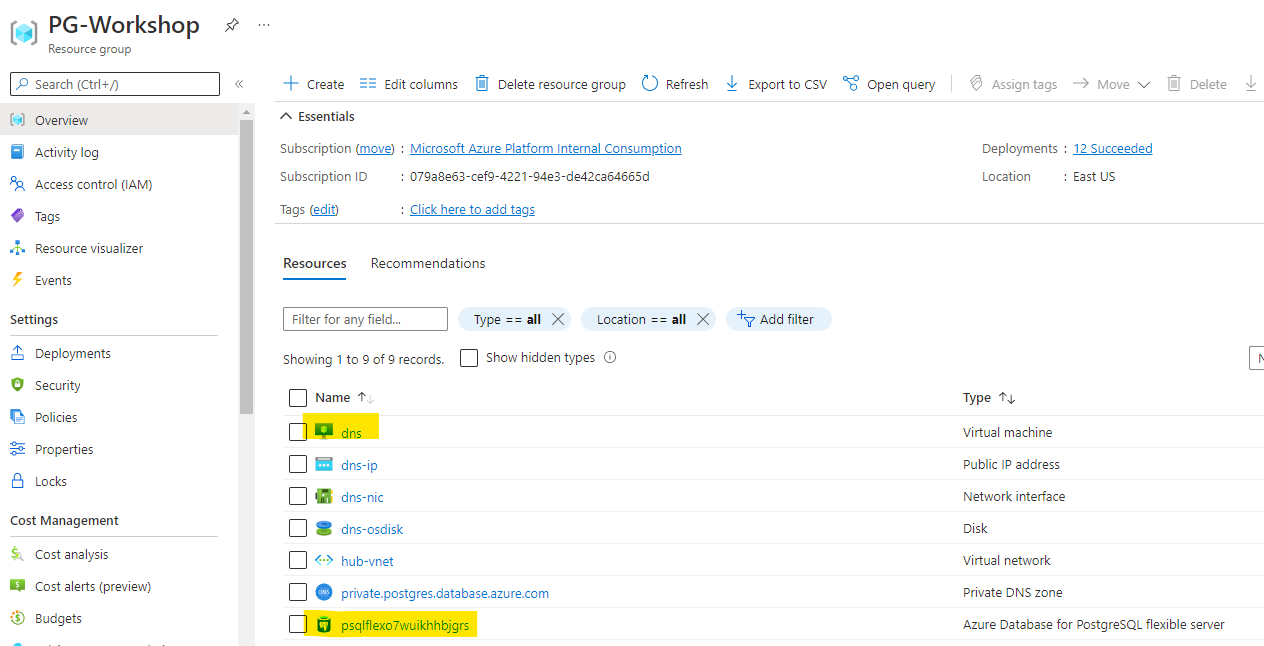Click the Open query toolbar icon
Screen dimensions: 1264x646
pos(851,84)
